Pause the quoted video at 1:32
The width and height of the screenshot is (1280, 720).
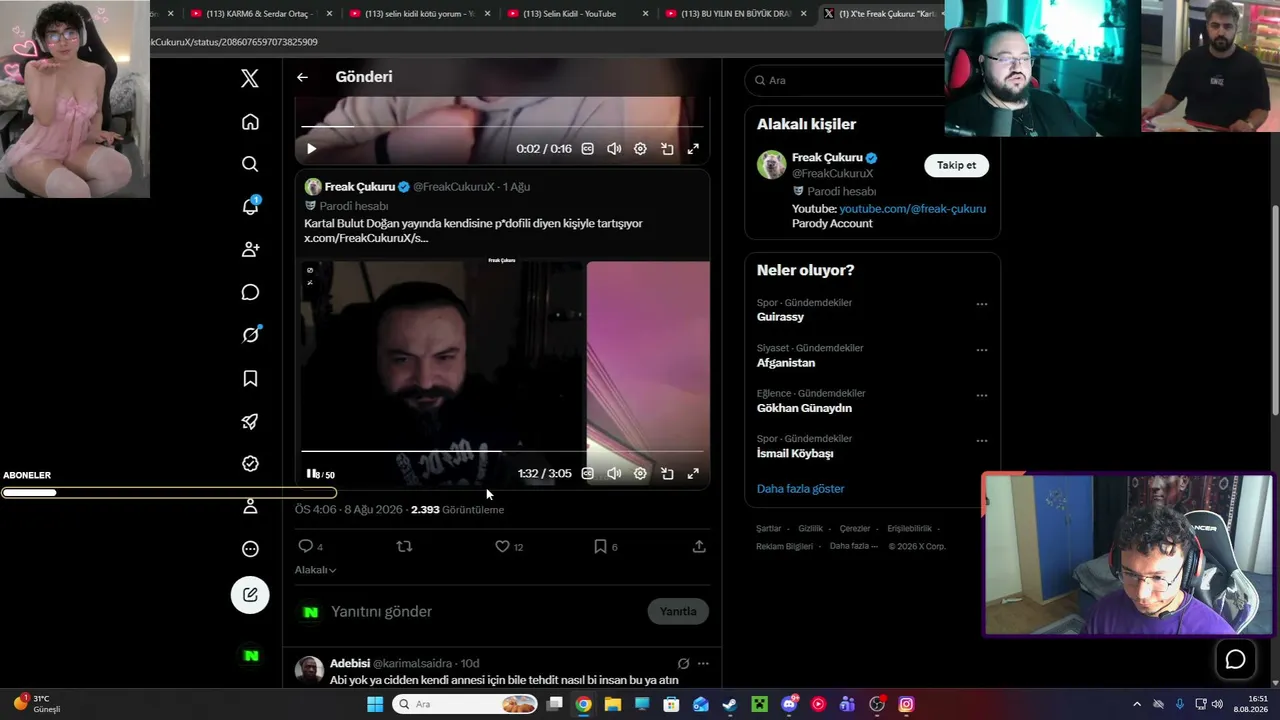[x=311, y=473]
